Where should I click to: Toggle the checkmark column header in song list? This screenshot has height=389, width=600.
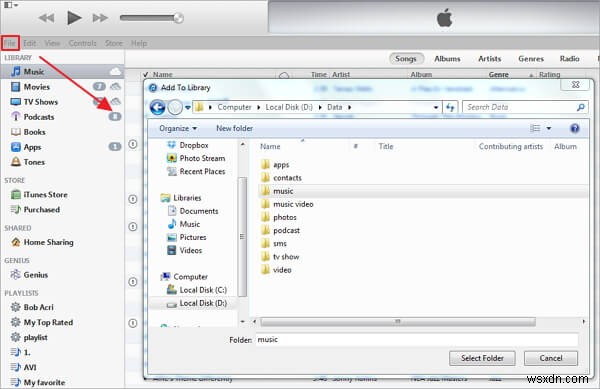pos(145,74)
